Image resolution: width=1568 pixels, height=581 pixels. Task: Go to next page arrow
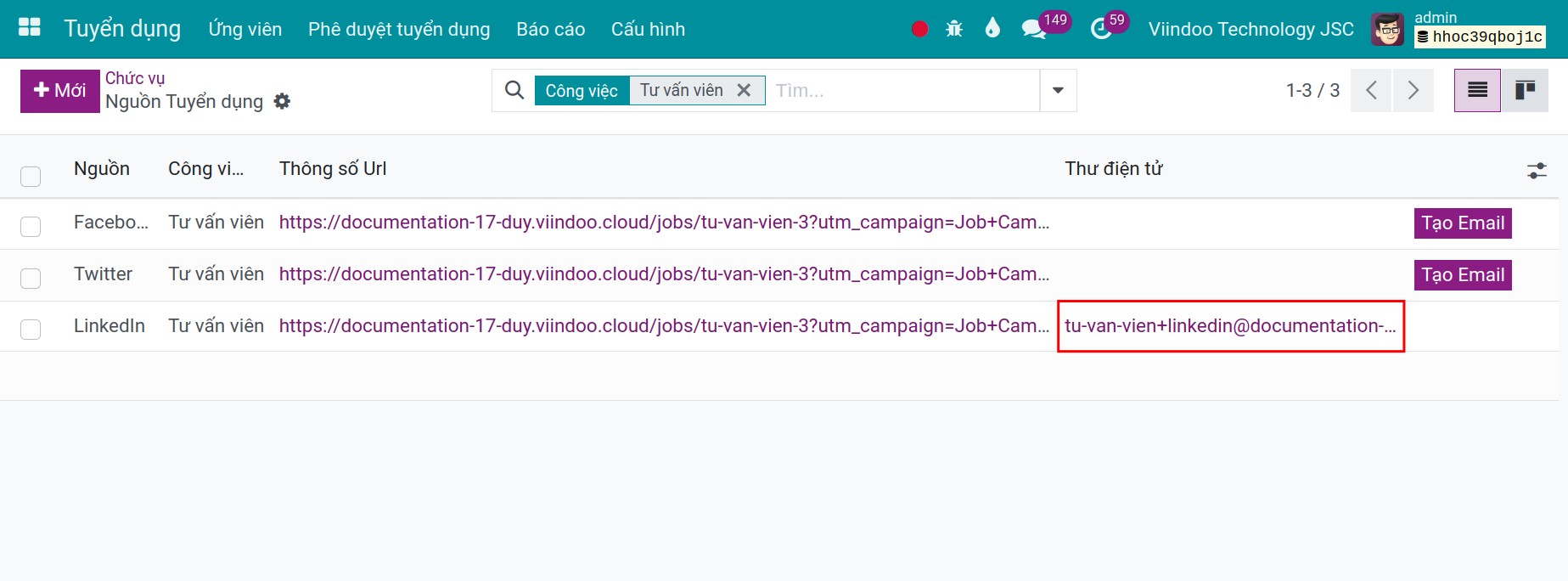click(1413, 90)
